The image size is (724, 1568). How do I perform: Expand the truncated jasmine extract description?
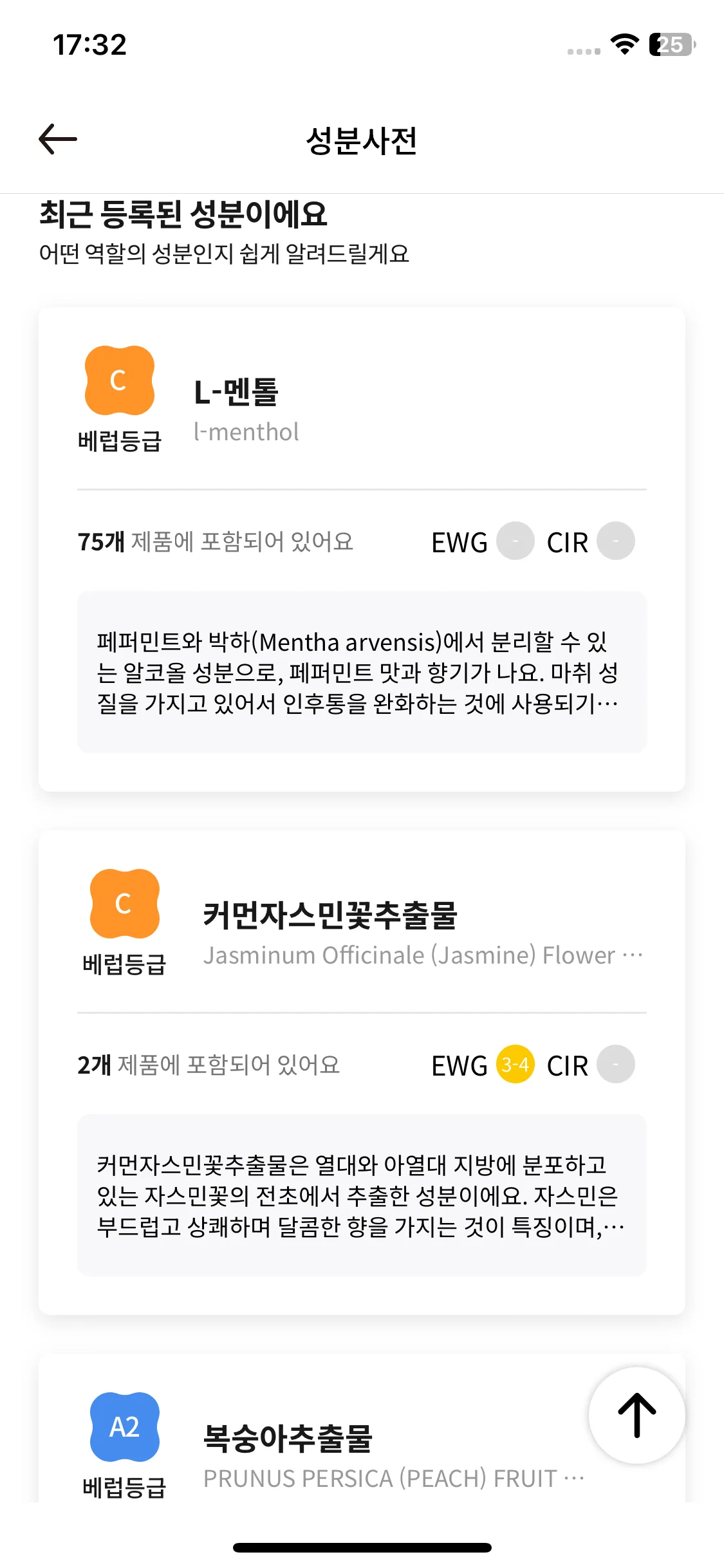click(362, 1195)
